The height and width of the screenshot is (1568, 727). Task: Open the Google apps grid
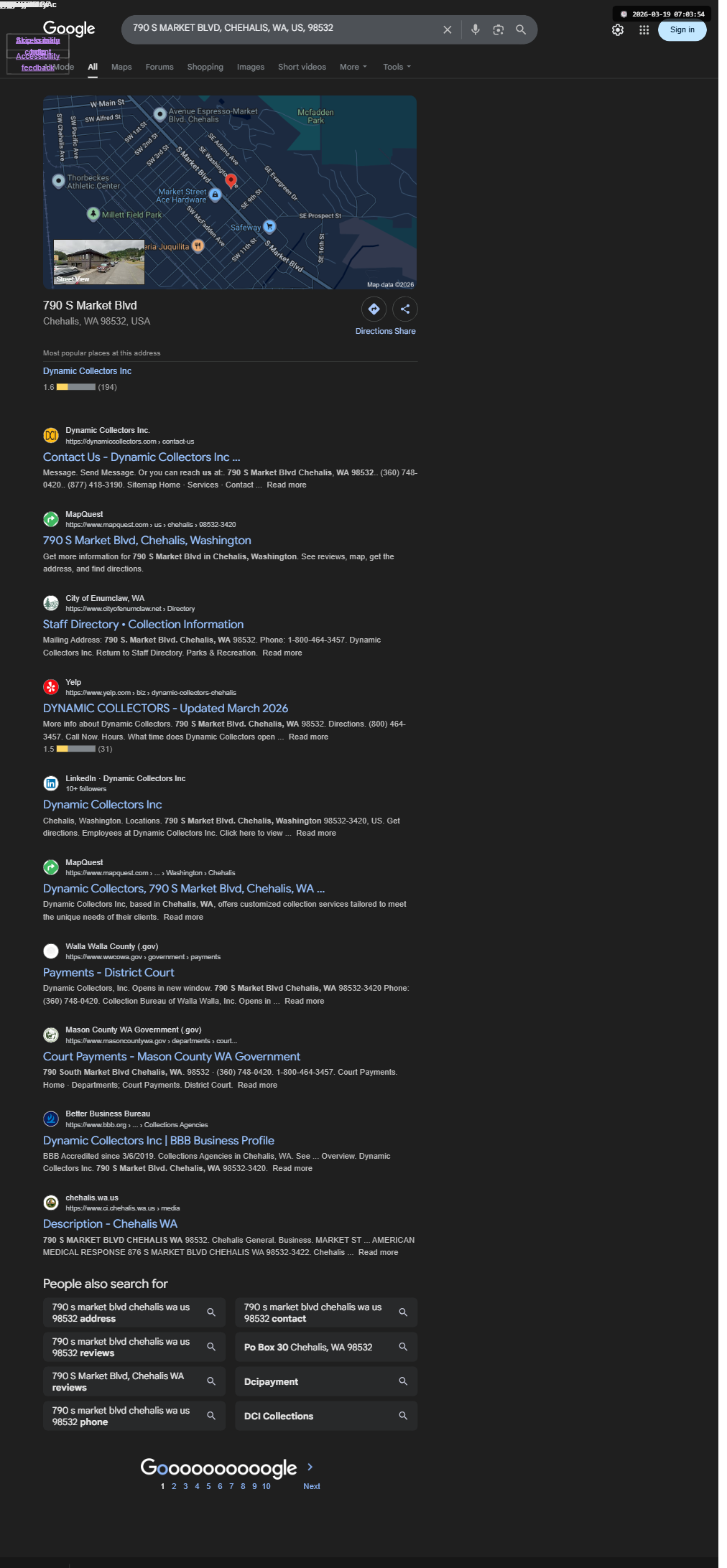click(644, 30)
